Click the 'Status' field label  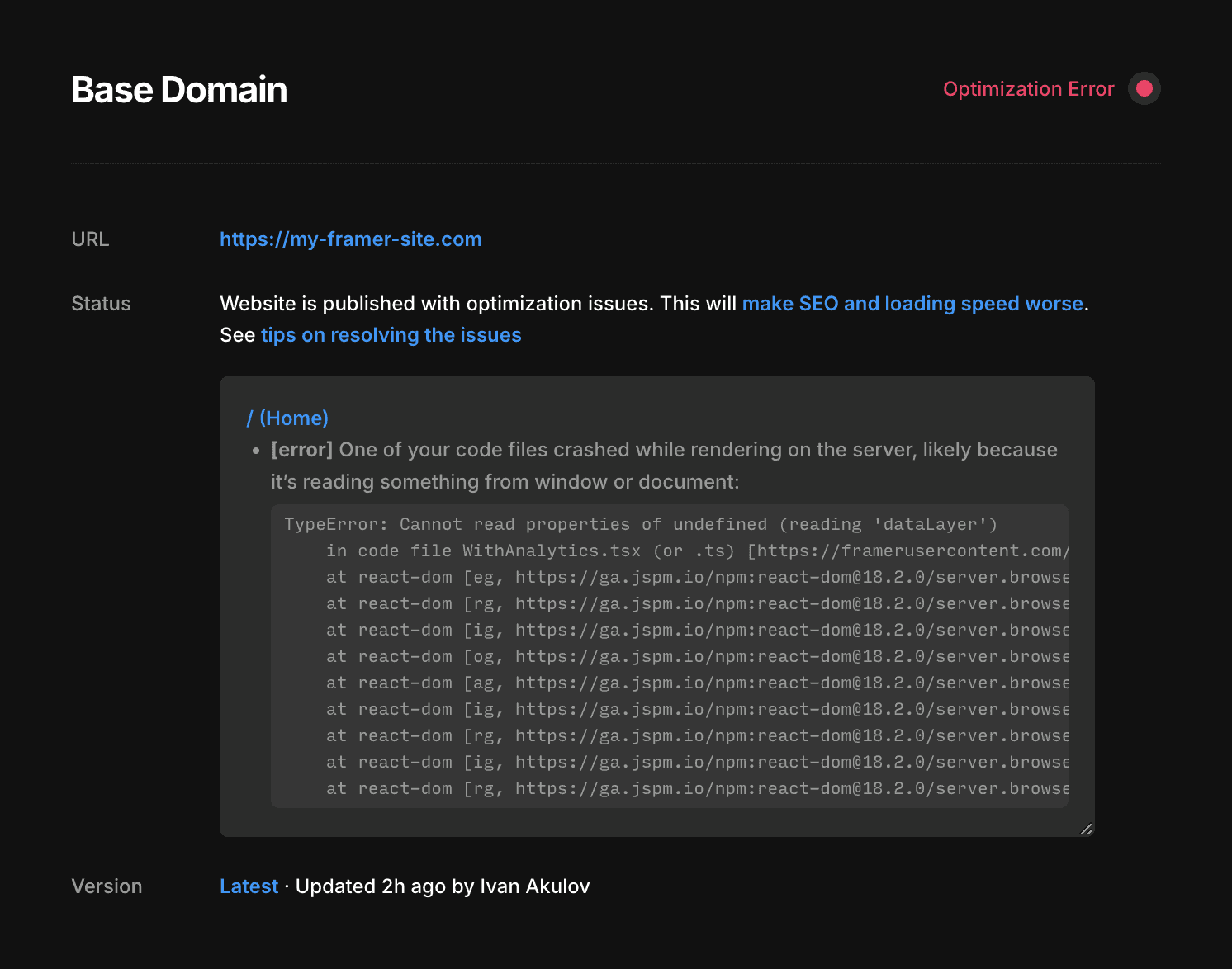tap(102, 304)
